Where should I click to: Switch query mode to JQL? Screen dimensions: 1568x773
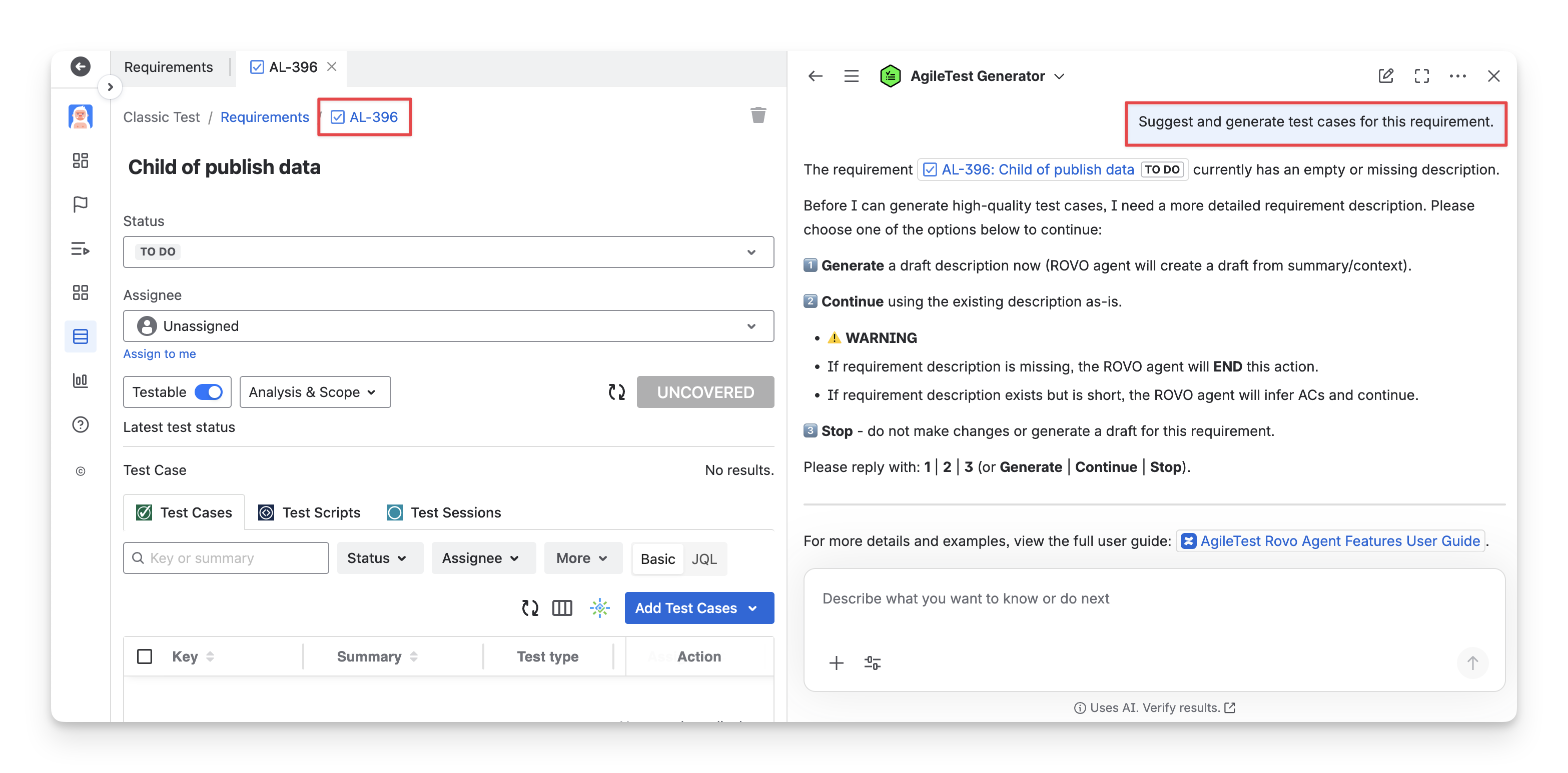click(x=703, y=559)
